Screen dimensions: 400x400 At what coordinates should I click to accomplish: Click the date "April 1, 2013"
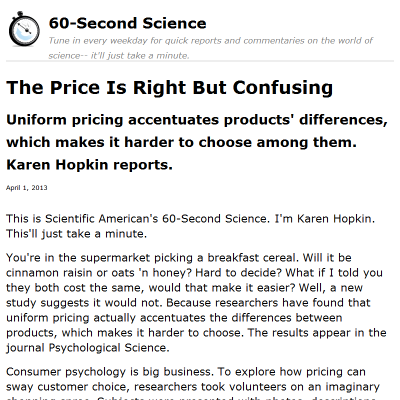27,188
